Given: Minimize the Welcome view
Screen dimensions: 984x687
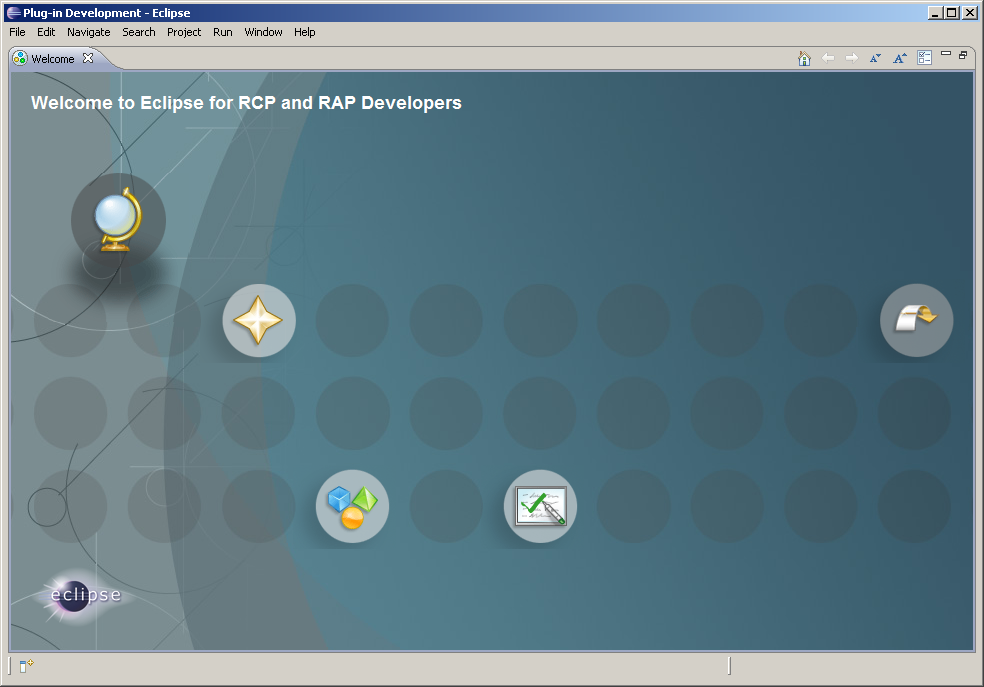Looking at the screenshot, I should [946, 54].
